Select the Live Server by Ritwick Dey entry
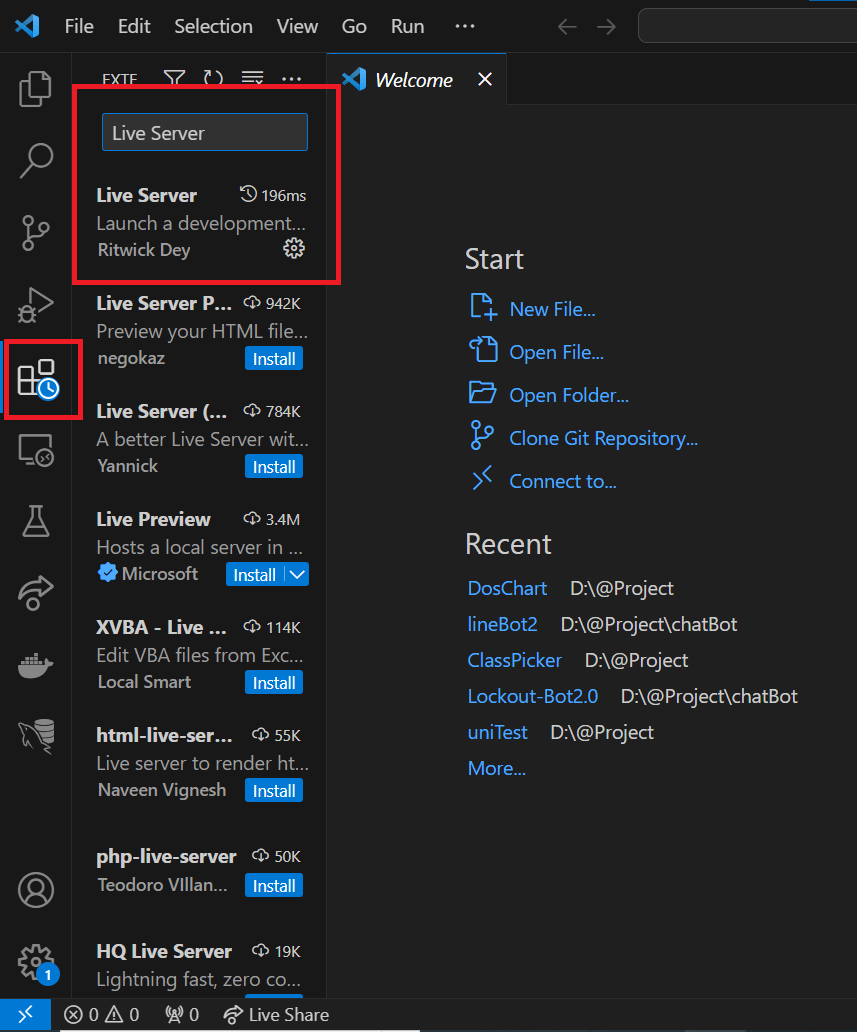 click(x=201, y=222)
